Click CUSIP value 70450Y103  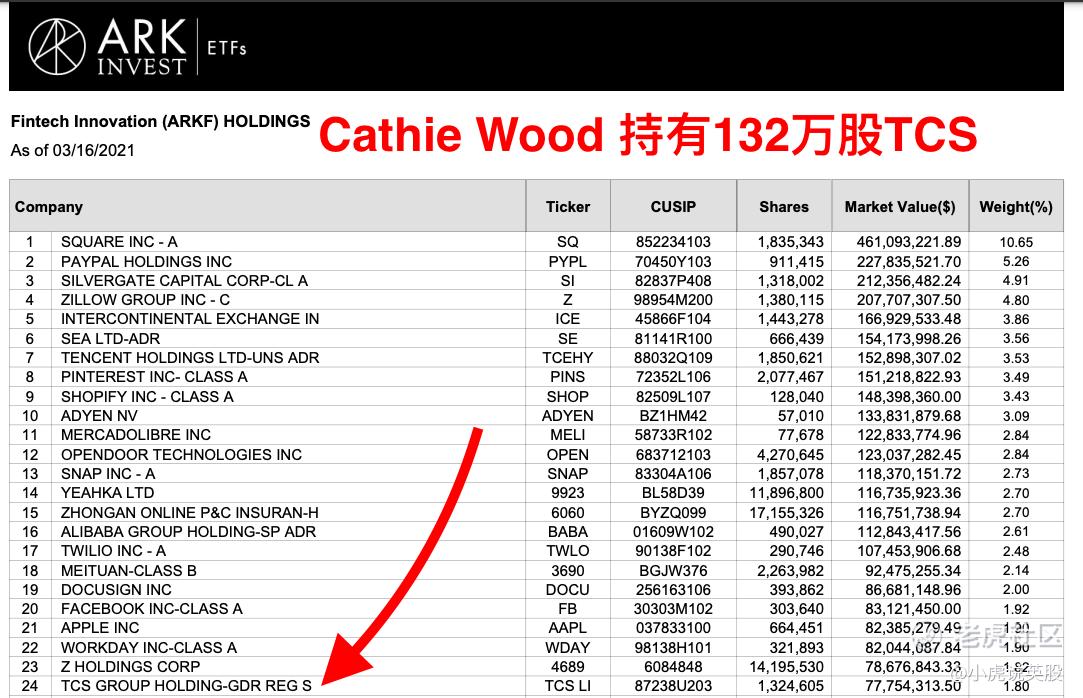(673, 261)
